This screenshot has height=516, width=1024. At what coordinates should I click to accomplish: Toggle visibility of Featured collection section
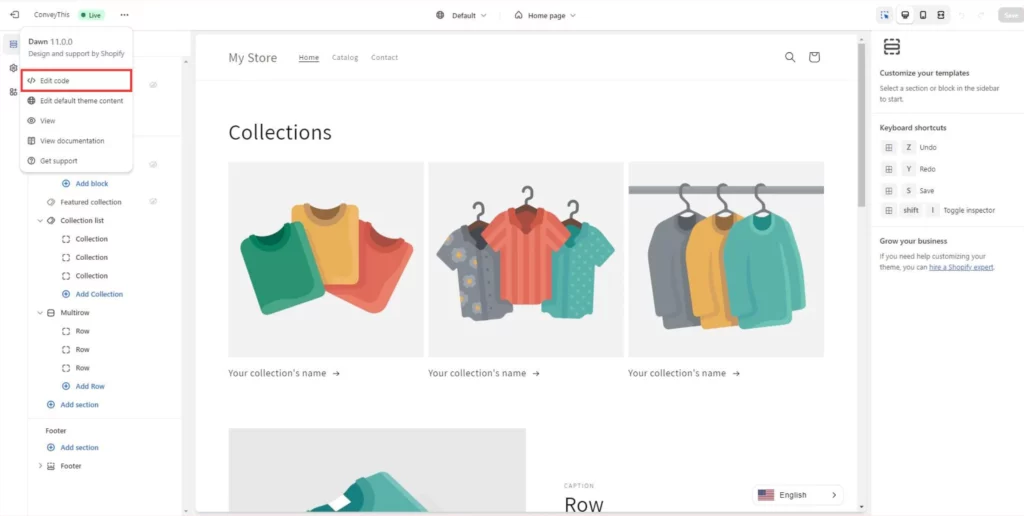coord(153,202)
